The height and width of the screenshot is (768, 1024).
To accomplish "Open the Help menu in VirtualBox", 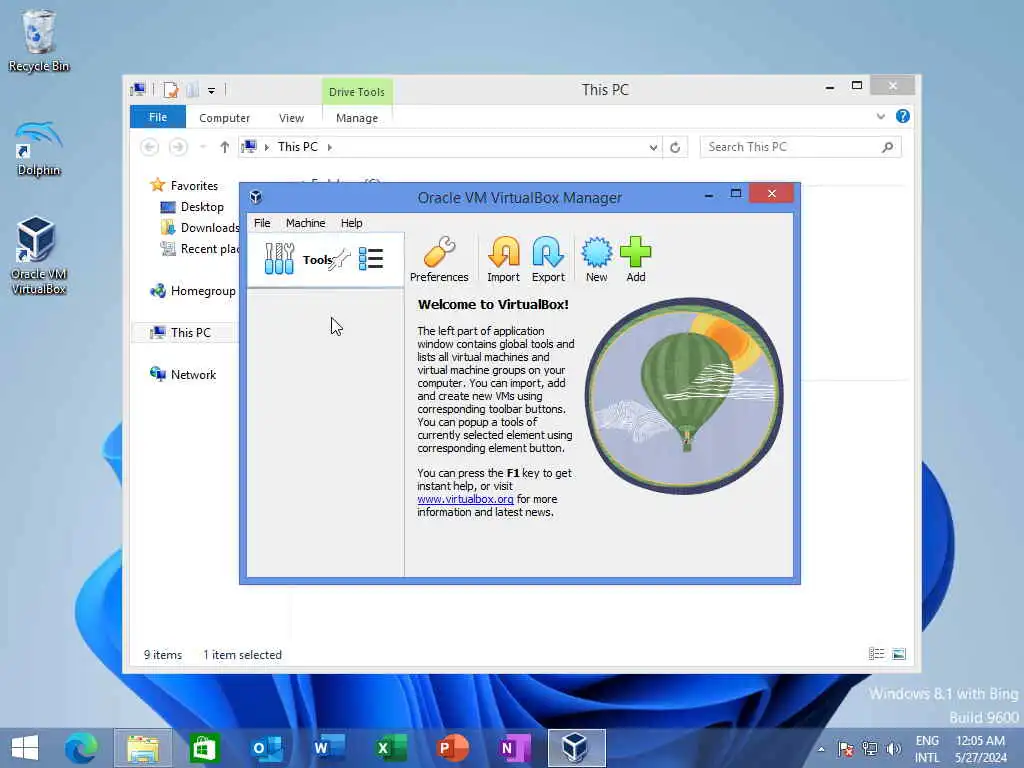I will (x=351, y=223).
